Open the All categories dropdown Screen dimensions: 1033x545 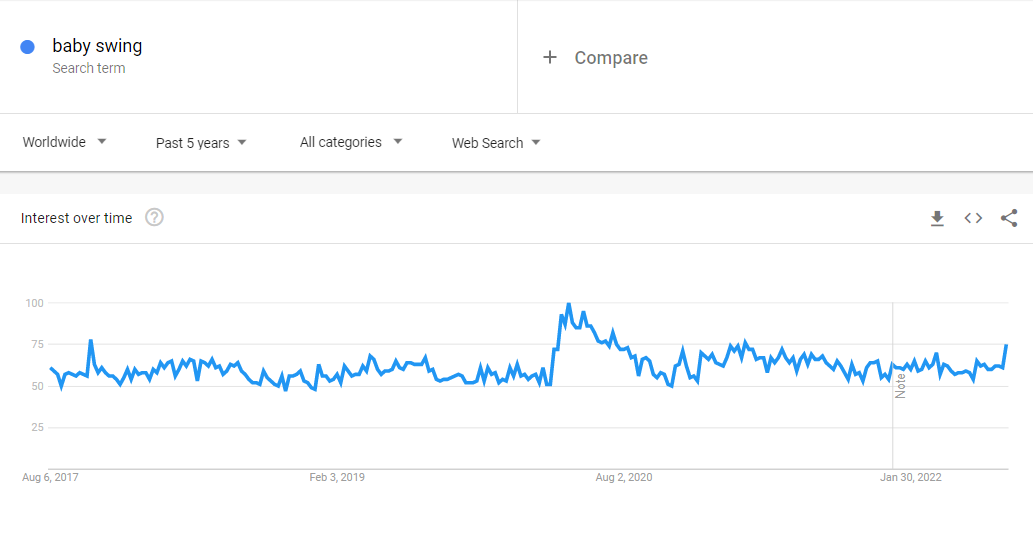coord(351,142)
